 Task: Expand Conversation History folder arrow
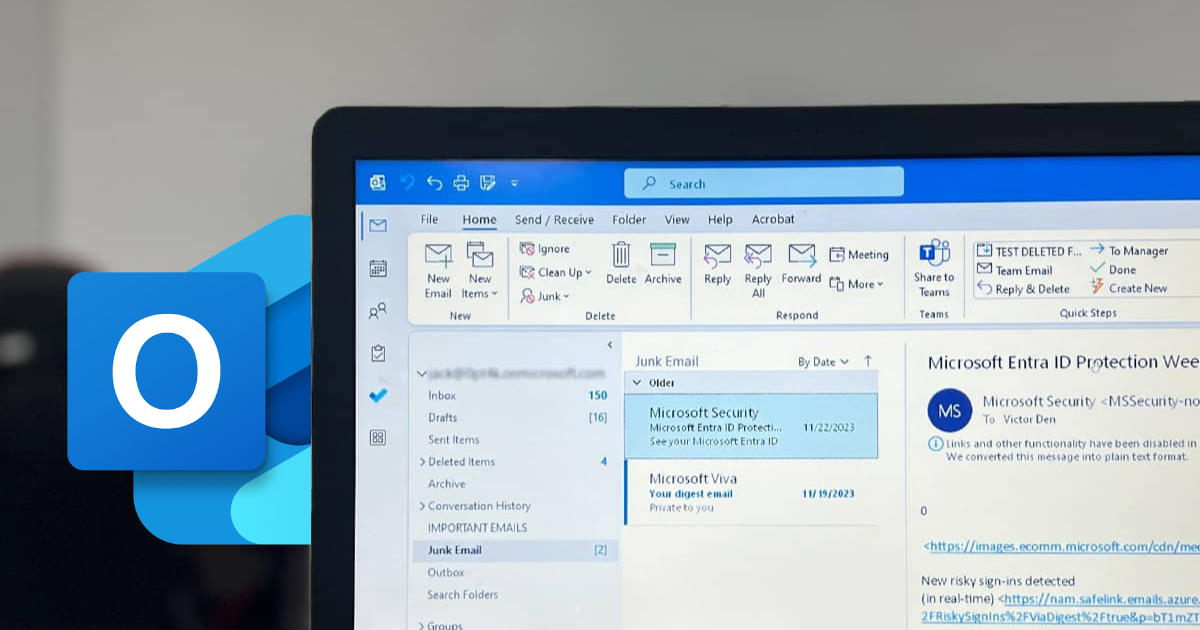[422, 506]
